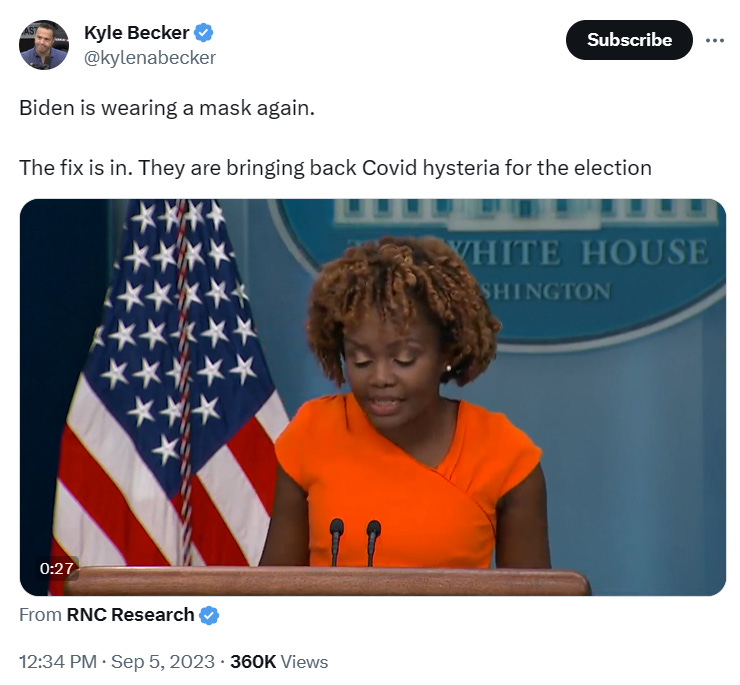Click verified badge beside RNC Research
This screenshot has width=740, height=685.
click(x=209, y=616)
